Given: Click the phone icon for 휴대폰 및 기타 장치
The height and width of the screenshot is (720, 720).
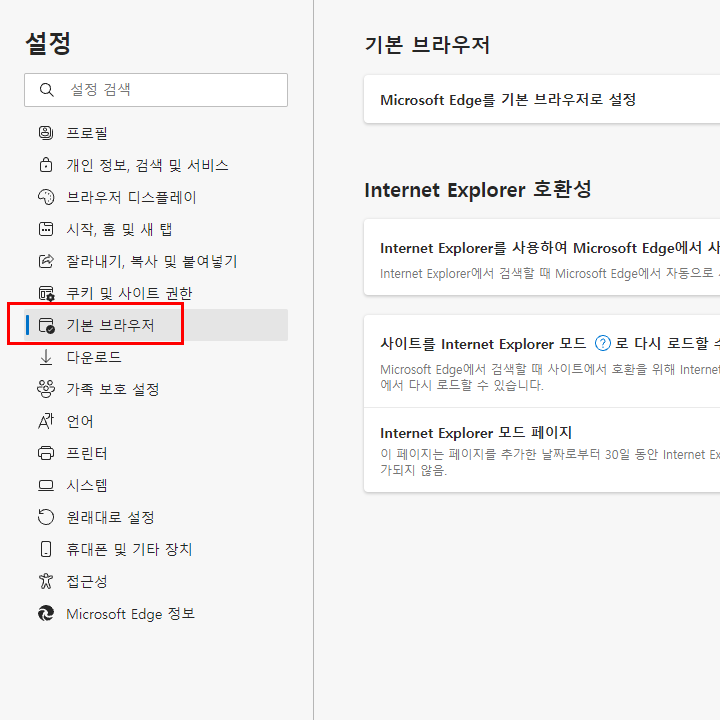Looking at the screenshot, I should click(46, 549).
